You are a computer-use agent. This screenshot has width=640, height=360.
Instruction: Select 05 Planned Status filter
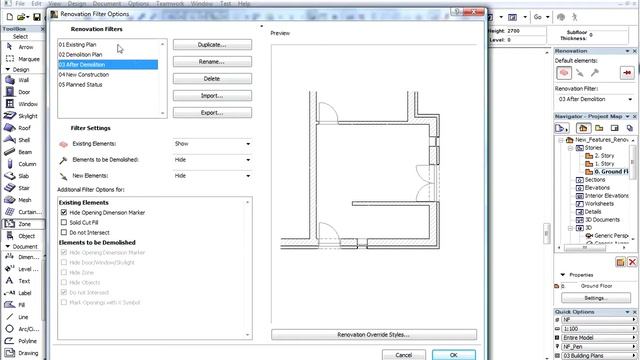coord(108,84)
